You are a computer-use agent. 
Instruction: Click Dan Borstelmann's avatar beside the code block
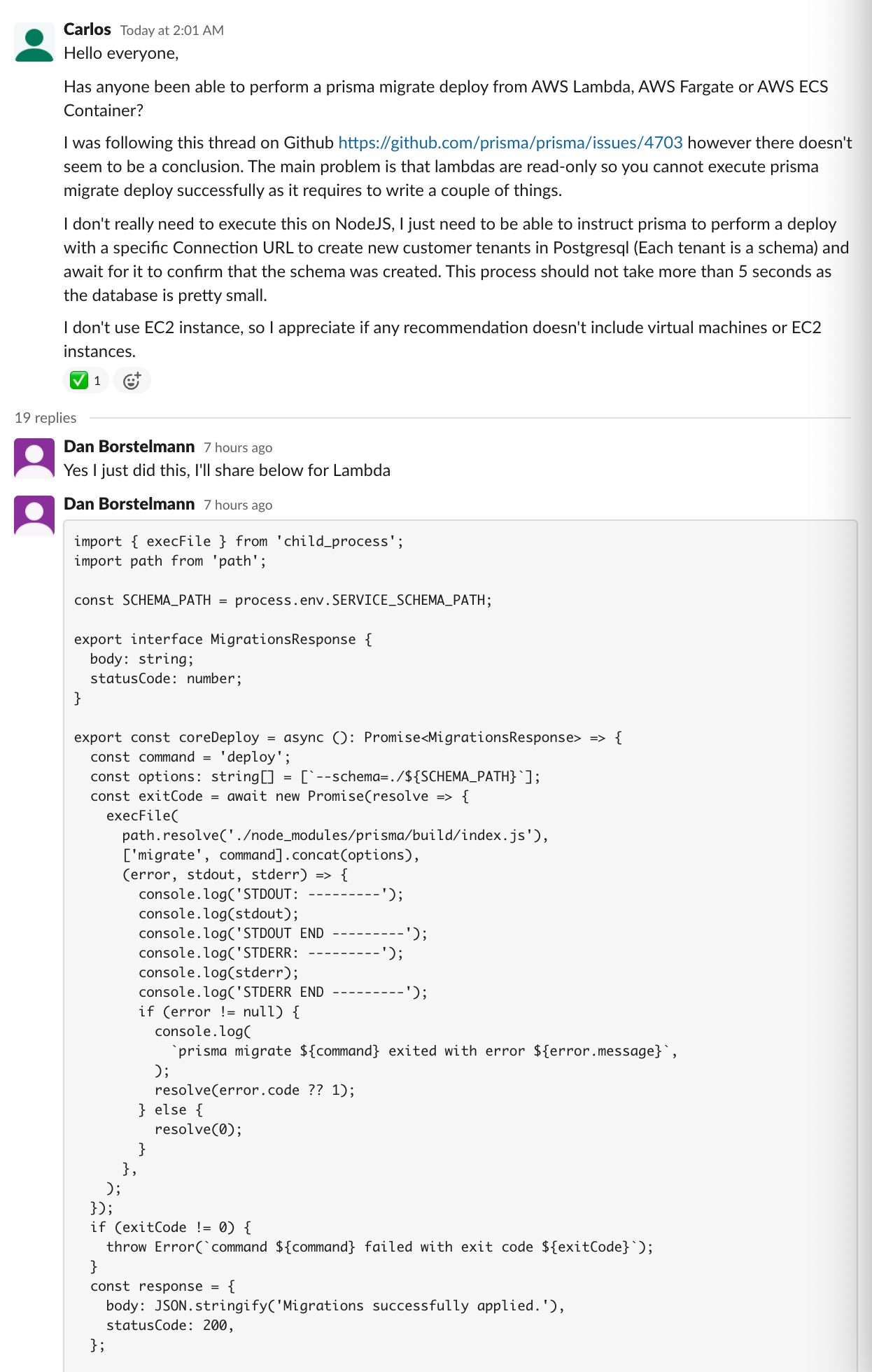tap(33, 515)
